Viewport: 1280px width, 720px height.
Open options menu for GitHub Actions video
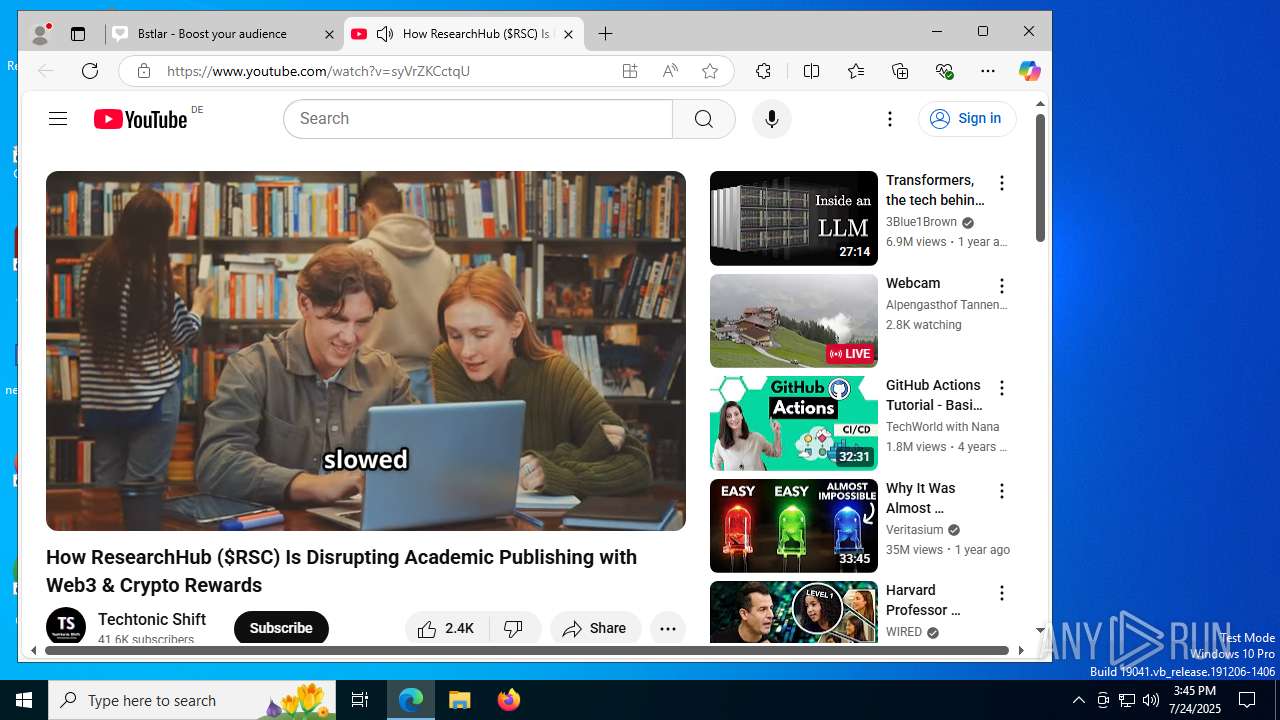tap(1001, 388)
